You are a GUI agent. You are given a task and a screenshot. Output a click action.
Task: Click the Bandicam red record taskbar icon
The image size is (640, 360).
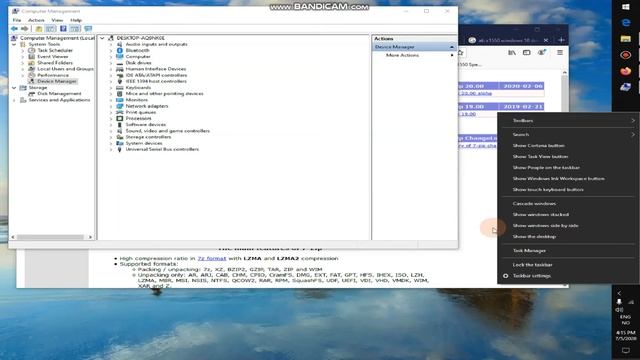[626, 55]
